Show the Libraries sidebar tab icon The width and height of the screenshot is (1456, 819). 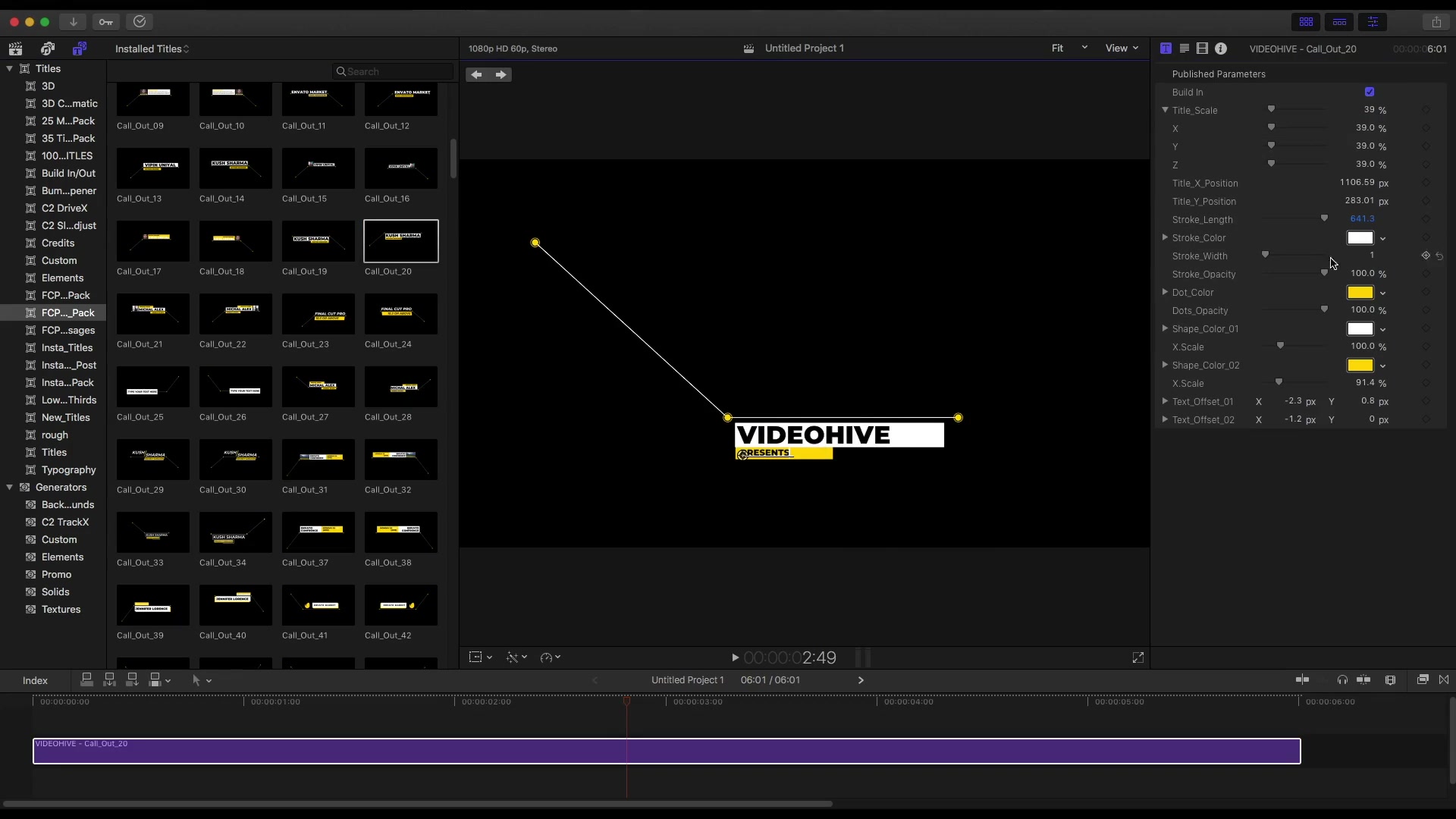tap(15, 49)
